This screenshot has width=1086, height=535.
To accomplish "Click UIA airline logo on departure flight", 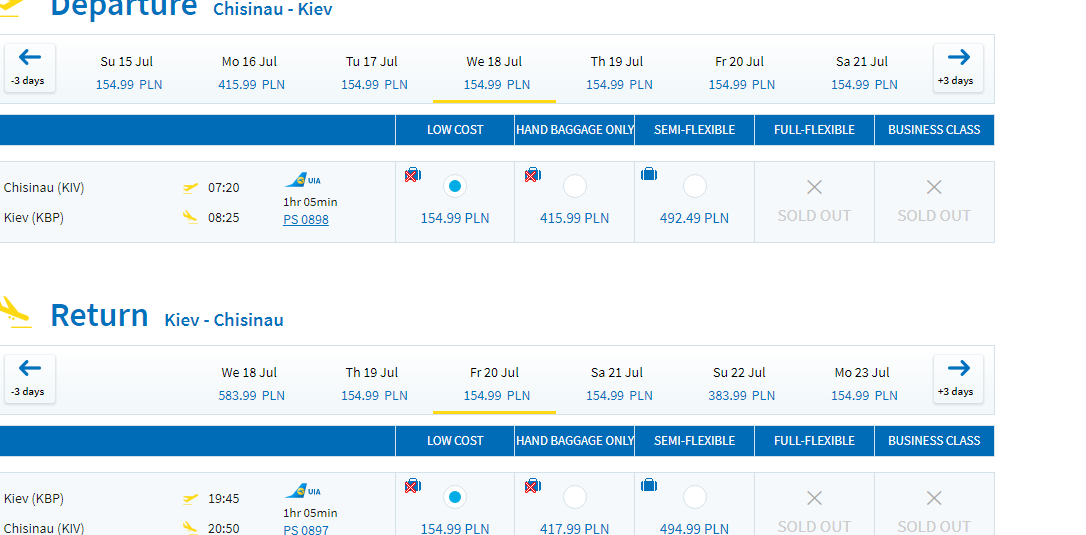I will click(303, 181).
